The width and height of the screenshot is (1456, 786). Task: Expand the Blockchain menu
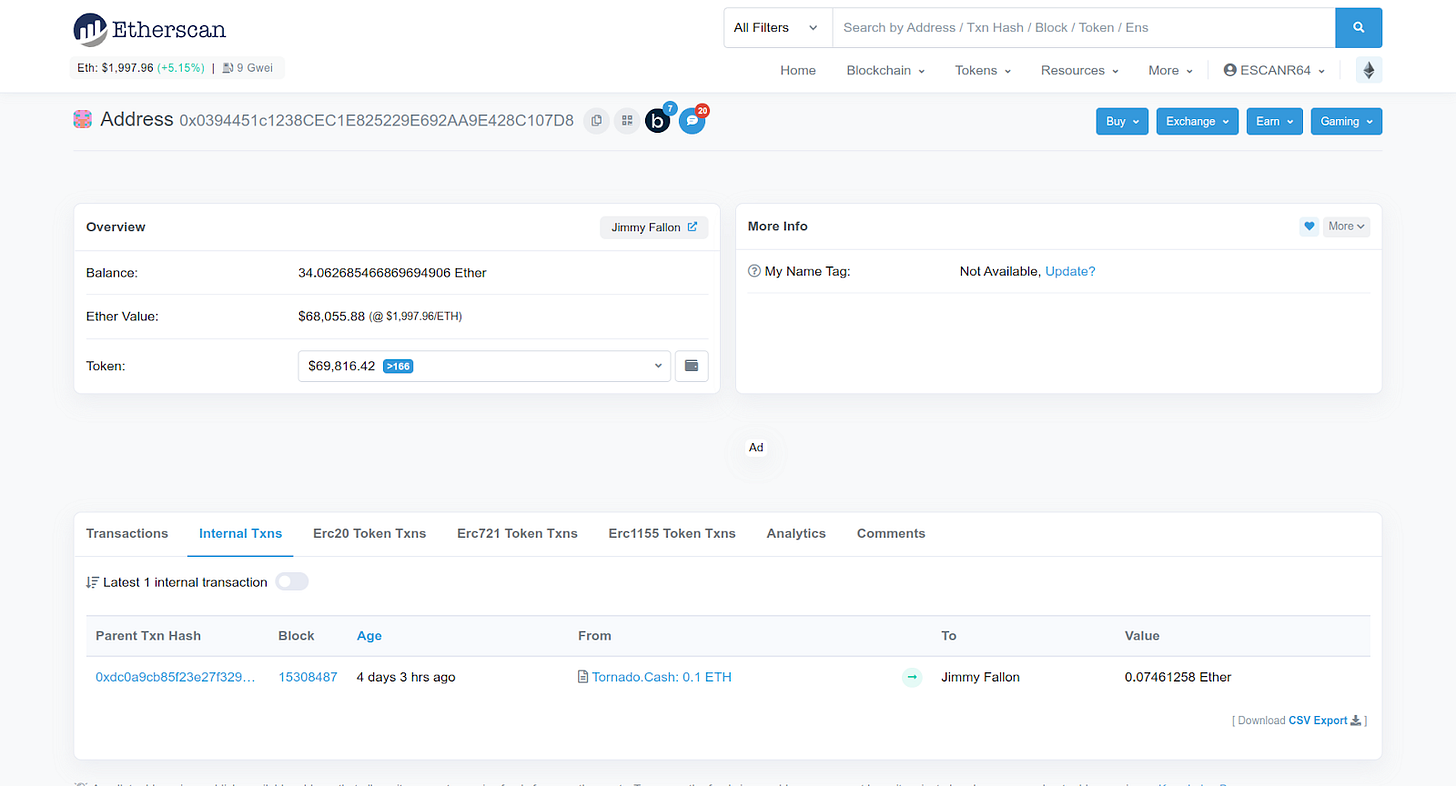coord(885,70)
